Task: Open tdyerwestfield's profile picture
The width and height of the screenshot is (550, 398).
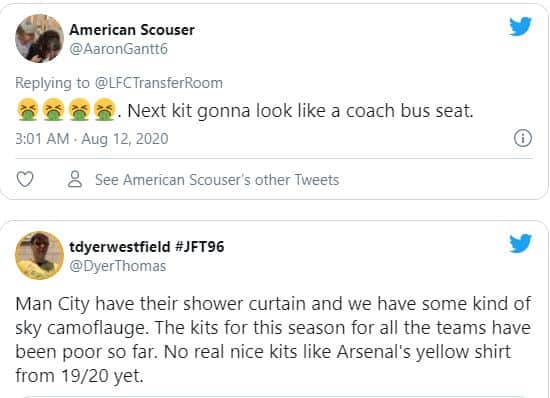Action: tap(39, 255)
